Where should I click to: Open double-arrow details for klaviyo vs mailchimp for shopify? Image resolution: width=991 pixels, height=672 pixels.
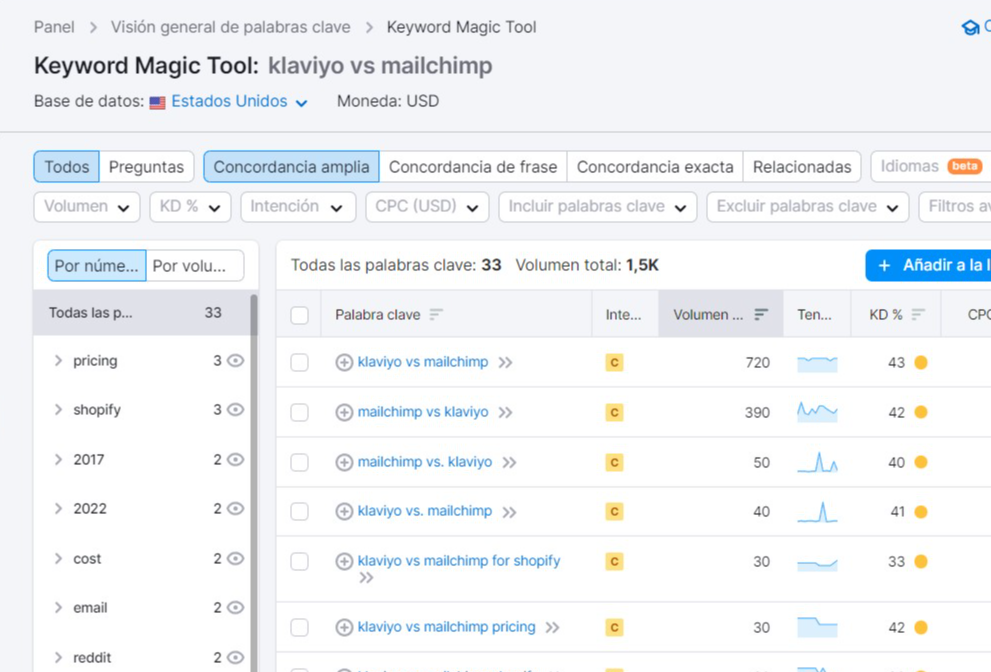click(366, 577)
